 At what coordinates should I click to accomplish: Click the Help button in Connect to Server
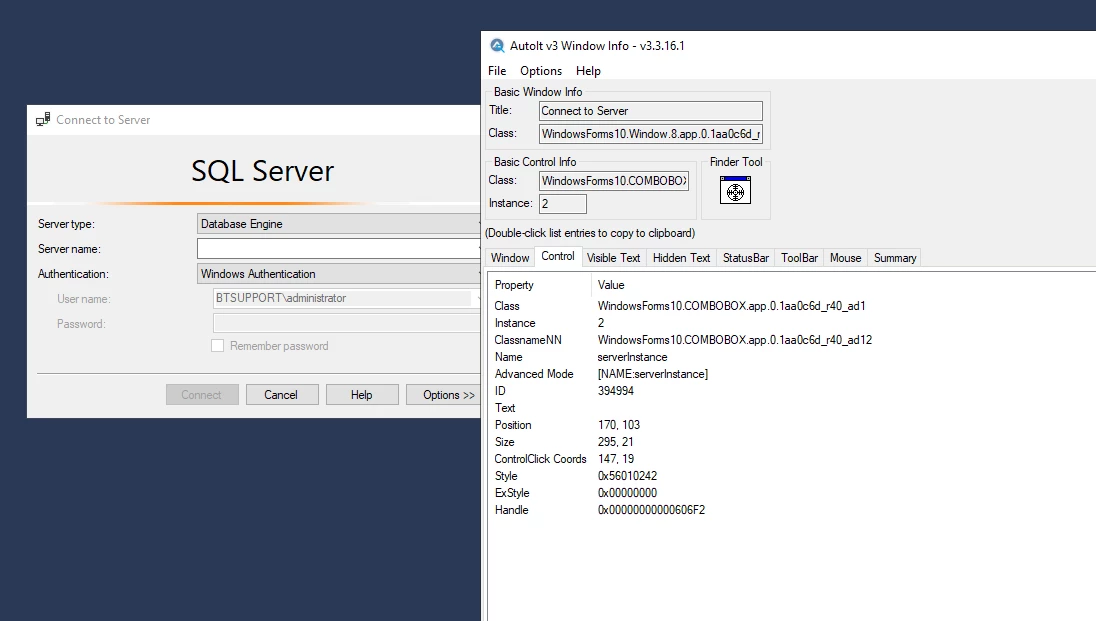pos(362,394)
